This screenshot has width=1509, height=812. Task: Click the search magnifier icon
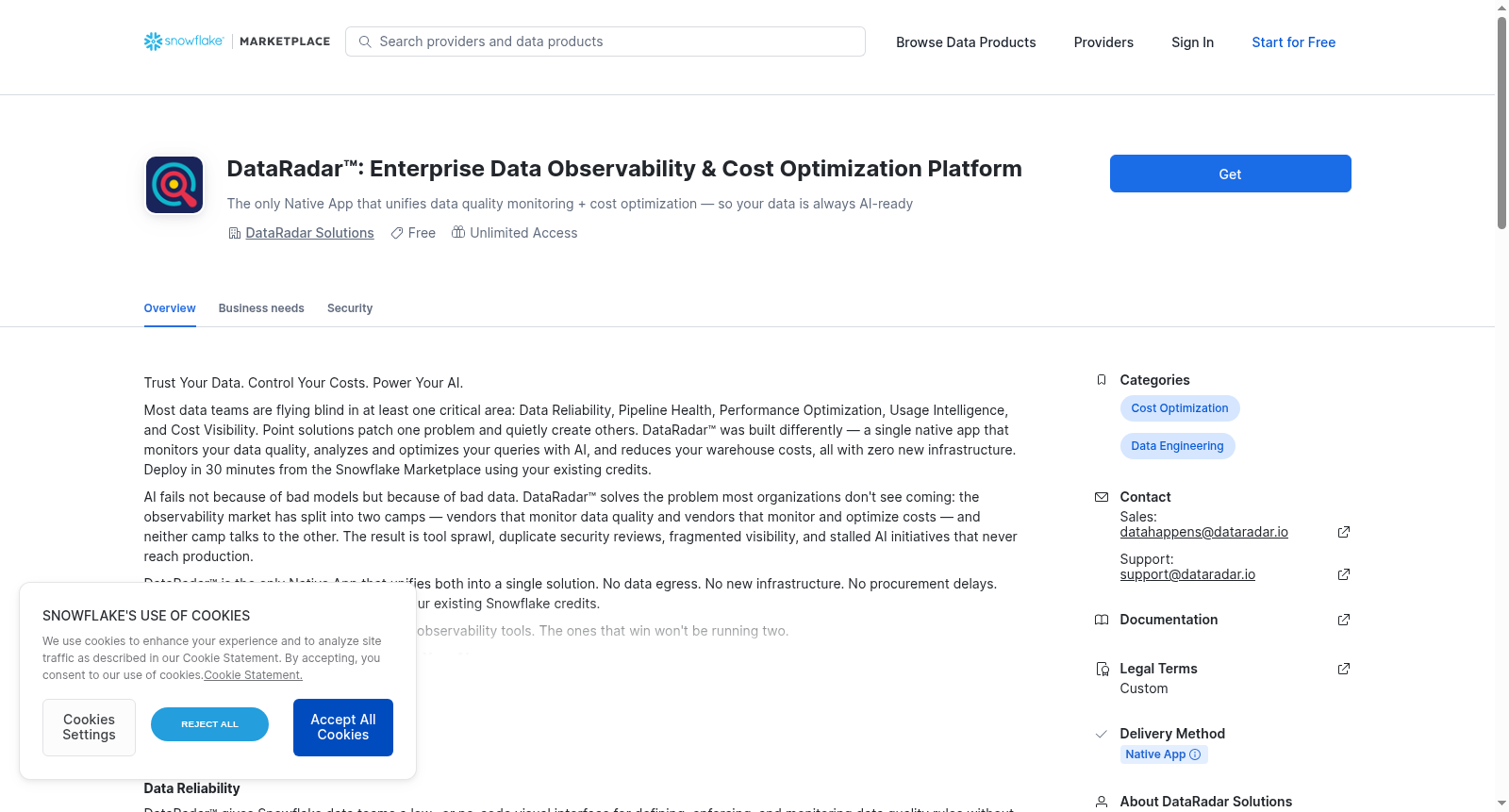tap(365, 41)
